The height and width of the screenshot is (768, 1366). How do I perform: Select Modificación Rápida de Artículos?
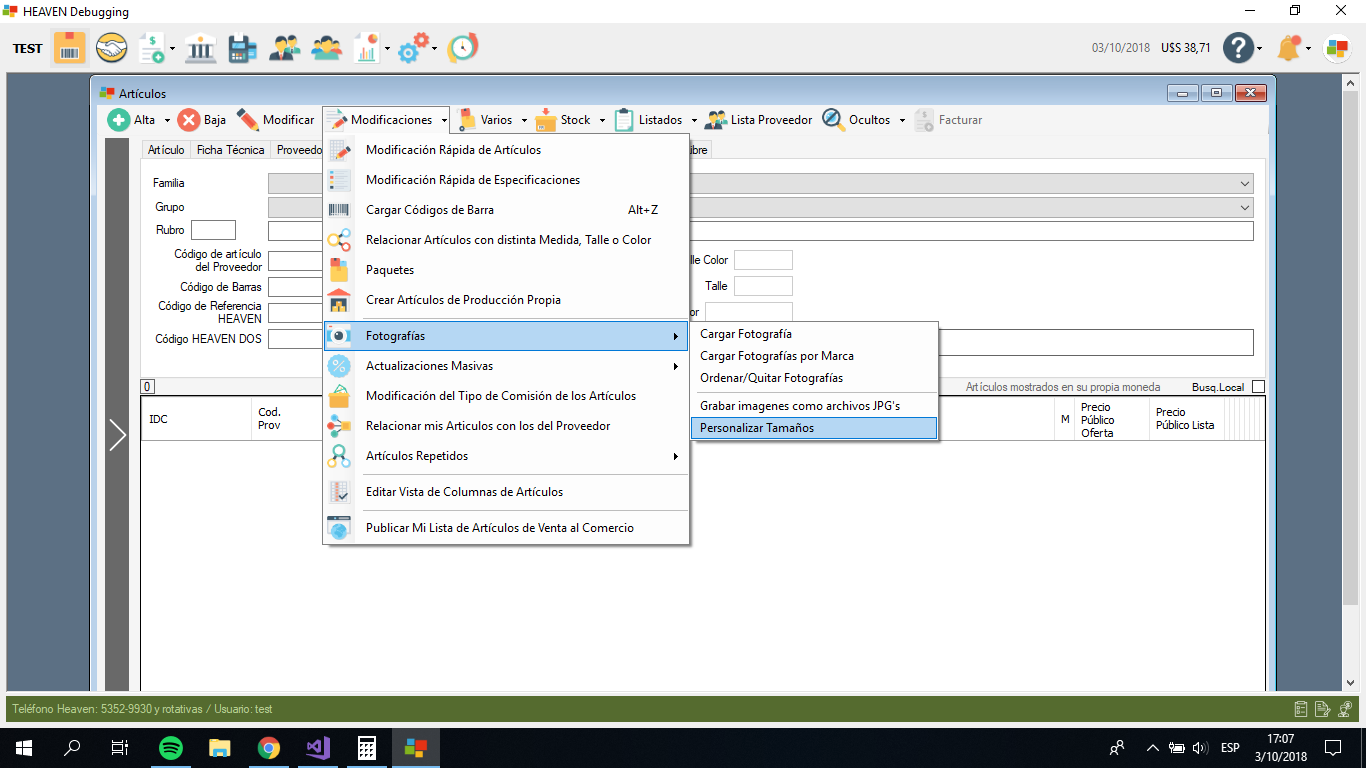click(x=506, y=150)
